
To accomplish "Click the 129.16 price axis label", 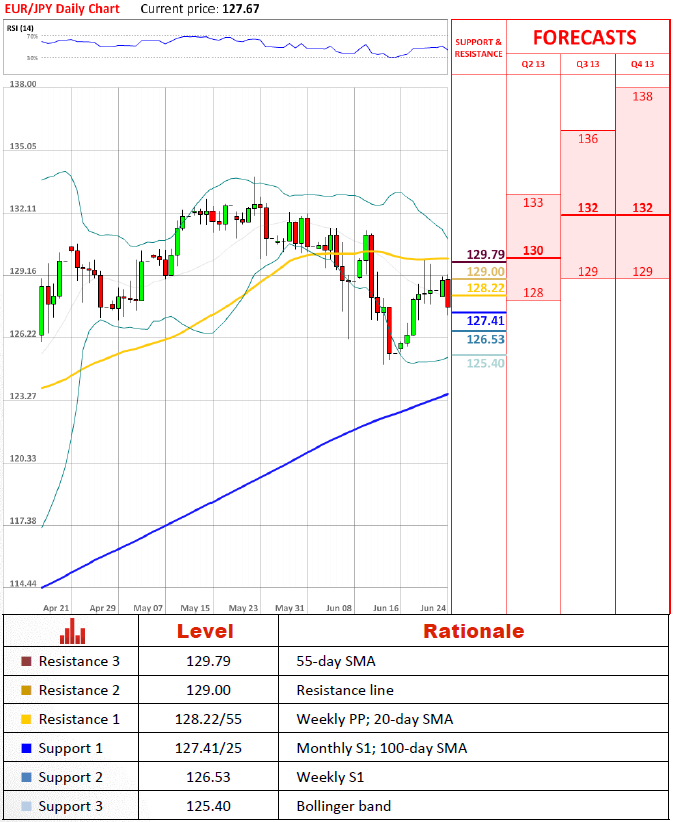I will pyautogui.click(x=23, y=271).
